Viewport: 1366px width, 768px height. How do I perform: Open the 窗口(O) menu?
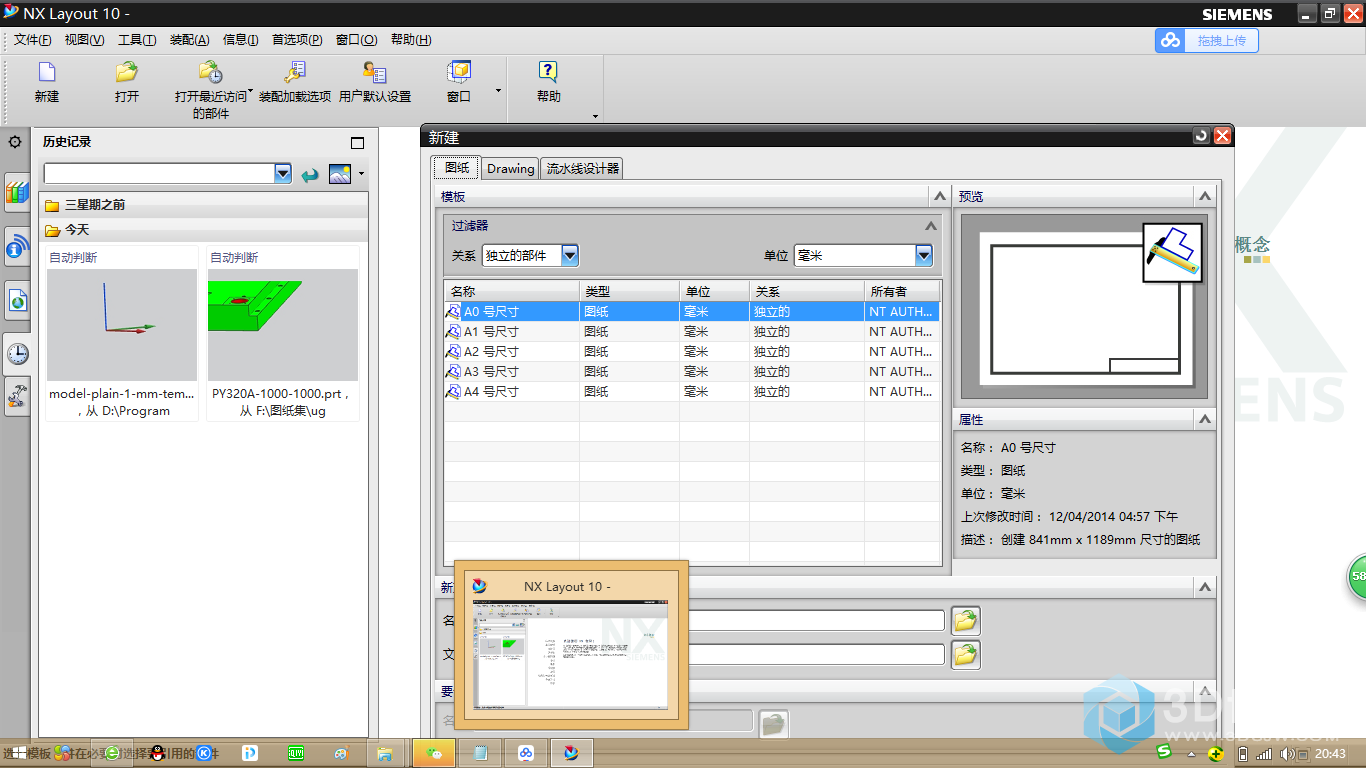tap(356, 40)
